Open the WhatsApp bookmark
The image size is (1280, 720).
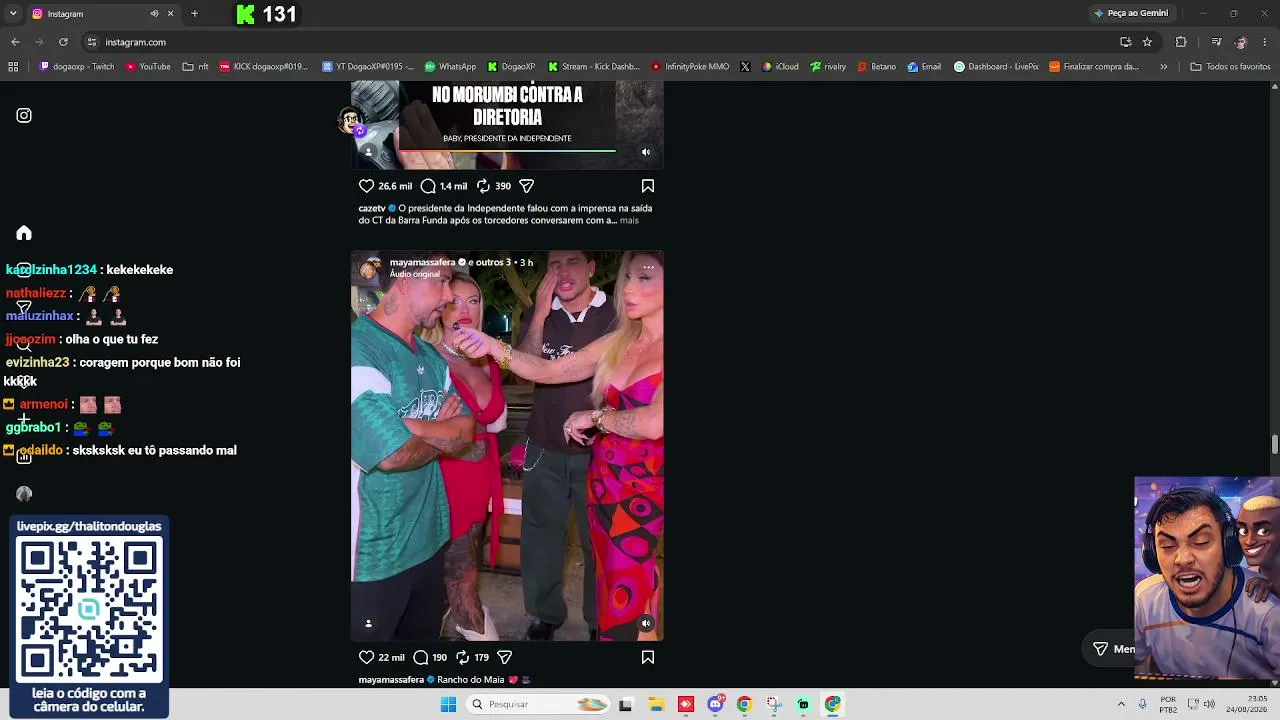[x=450, y=67]
